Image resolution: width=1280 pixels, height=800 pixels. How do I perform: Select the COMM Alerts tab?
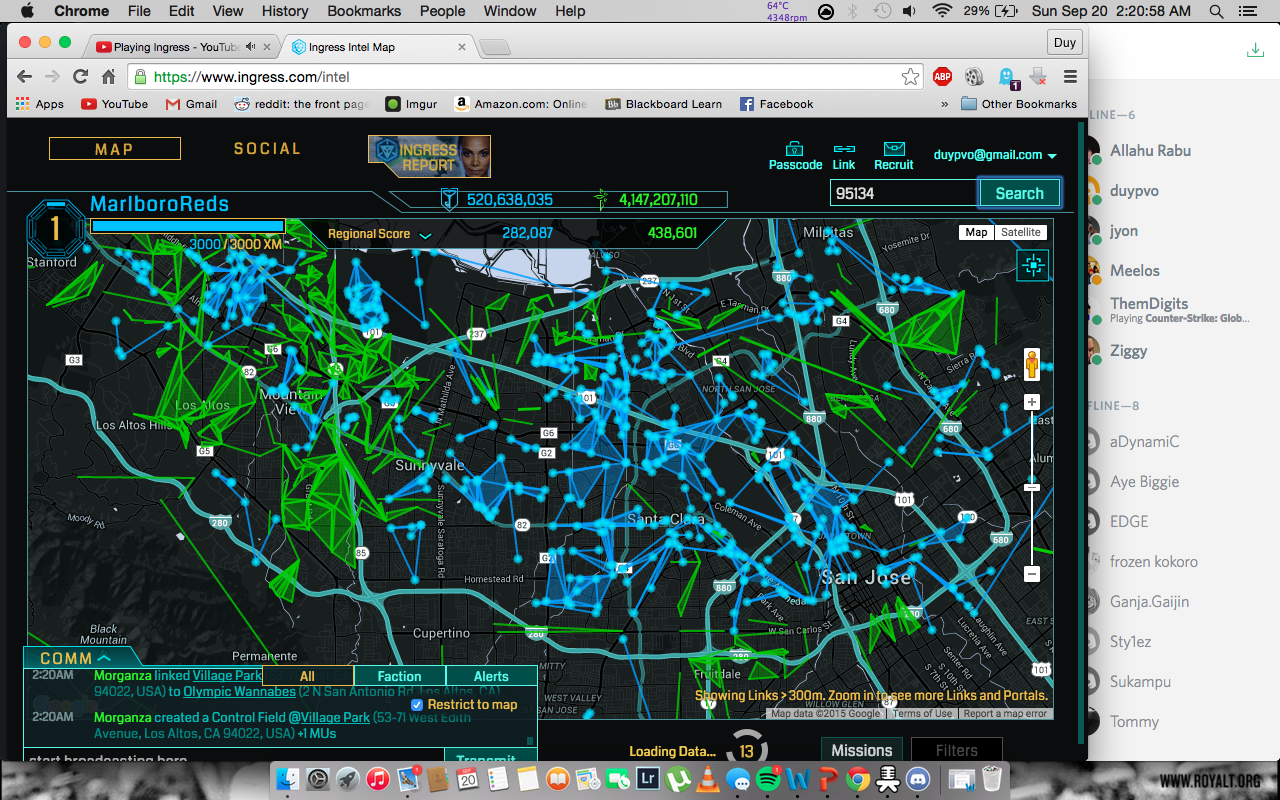(491, 676)
